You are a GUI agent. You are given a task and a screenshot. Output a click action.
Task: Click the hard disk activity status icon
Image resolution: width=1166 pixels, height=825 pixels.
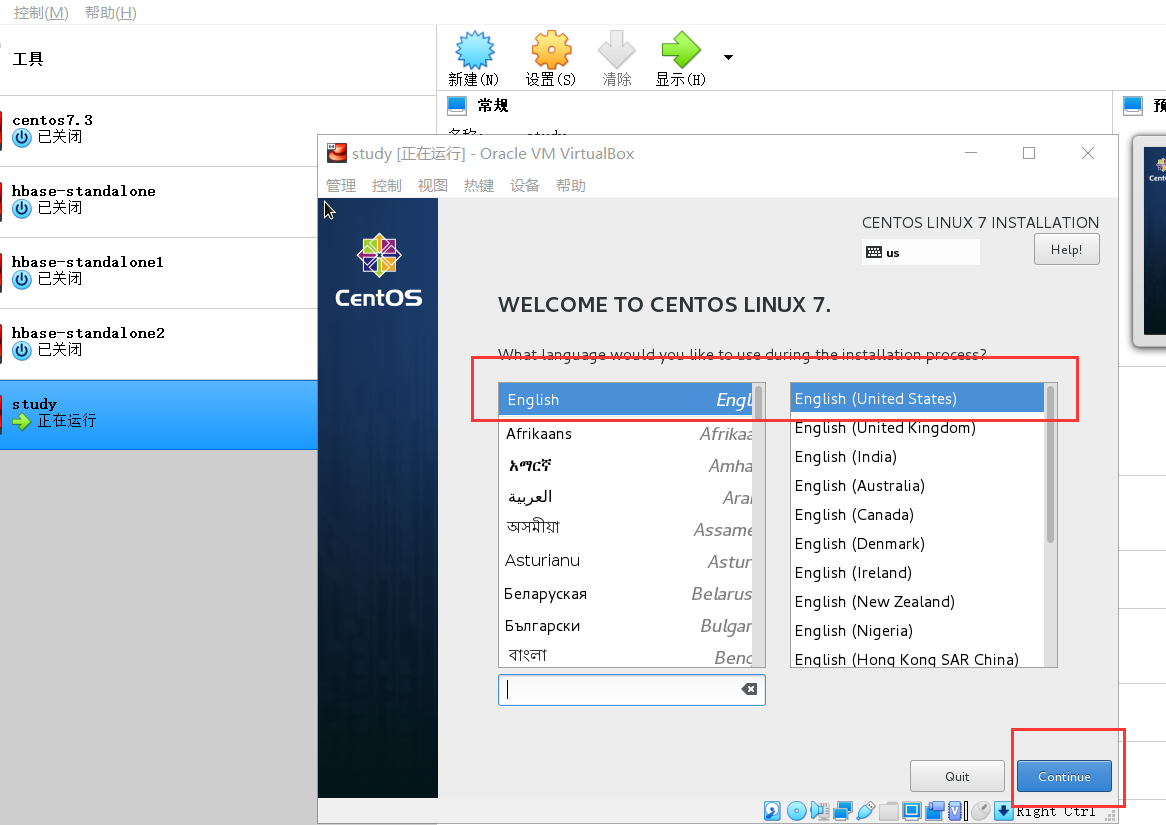coord(773,811)
